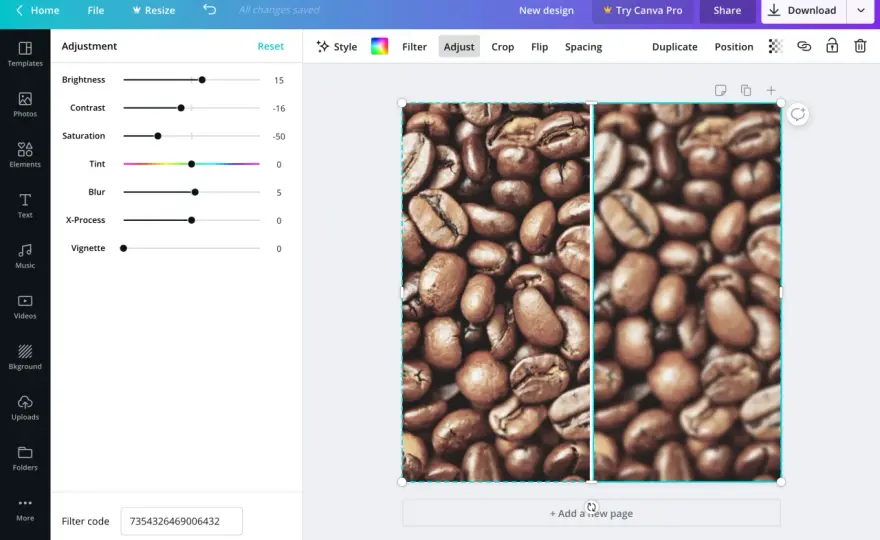Delete the element with trash icon

[x=860, y=46]
